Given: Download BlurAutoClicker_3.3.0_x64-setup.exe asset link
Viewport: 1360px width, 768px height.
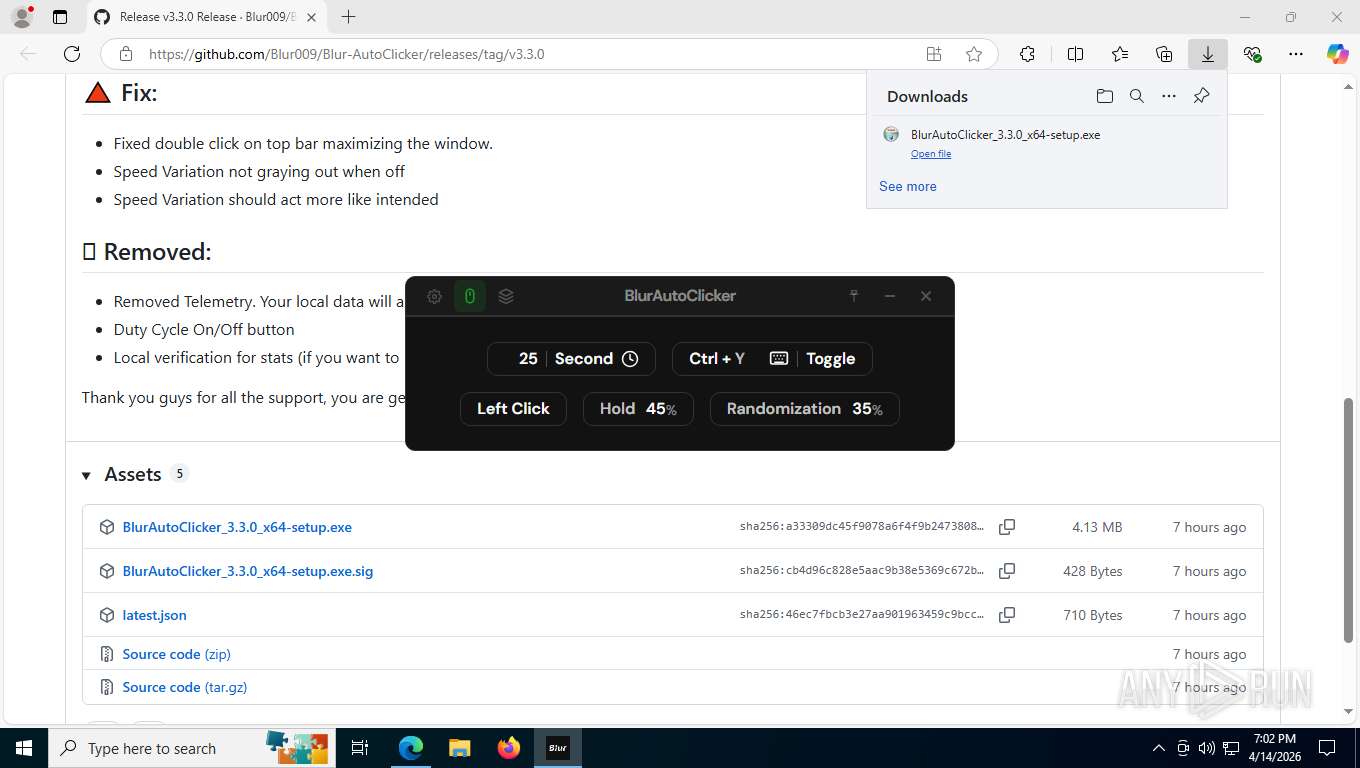Looking at the screenshot, I should pyautogui.click(x=237, y=527).
